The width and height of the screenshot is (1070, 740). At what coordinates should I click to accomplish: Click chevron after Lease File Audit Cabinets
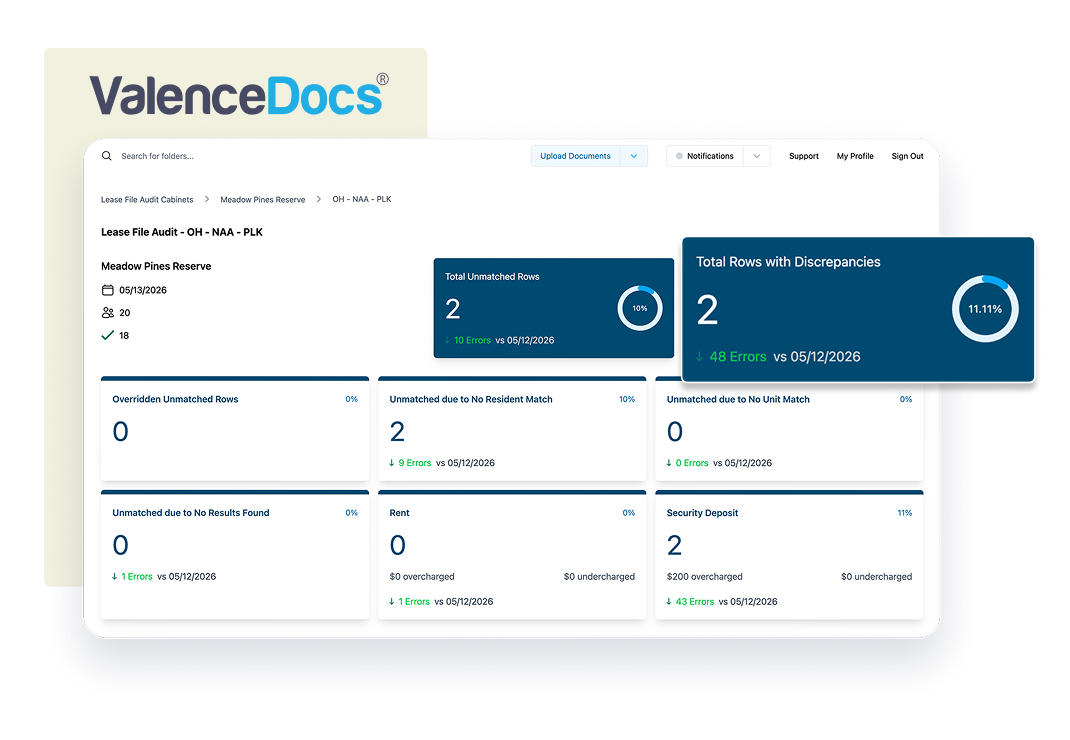pos(207,199)
